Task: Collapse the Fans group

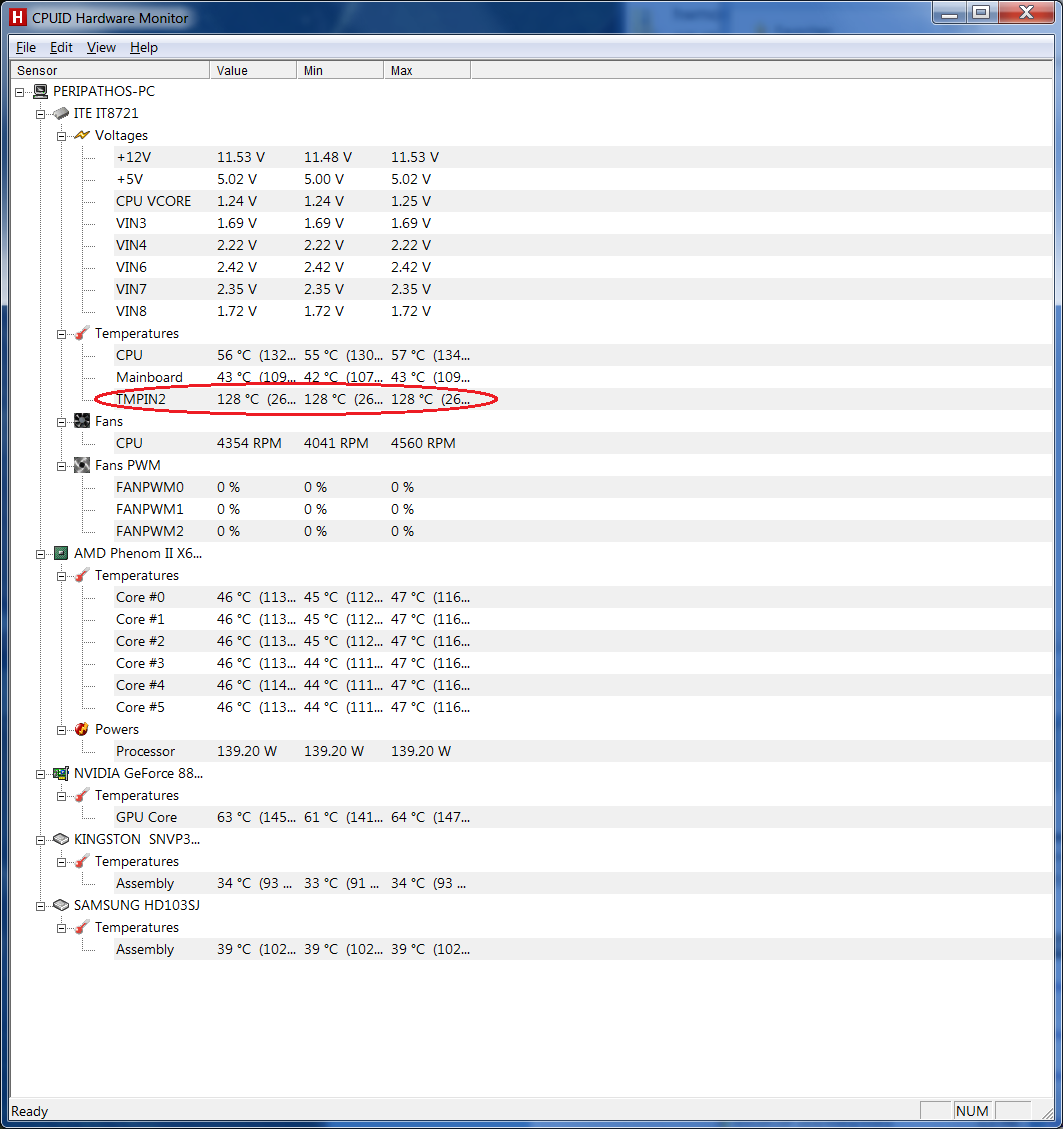Action: click(x=62, y=422)
